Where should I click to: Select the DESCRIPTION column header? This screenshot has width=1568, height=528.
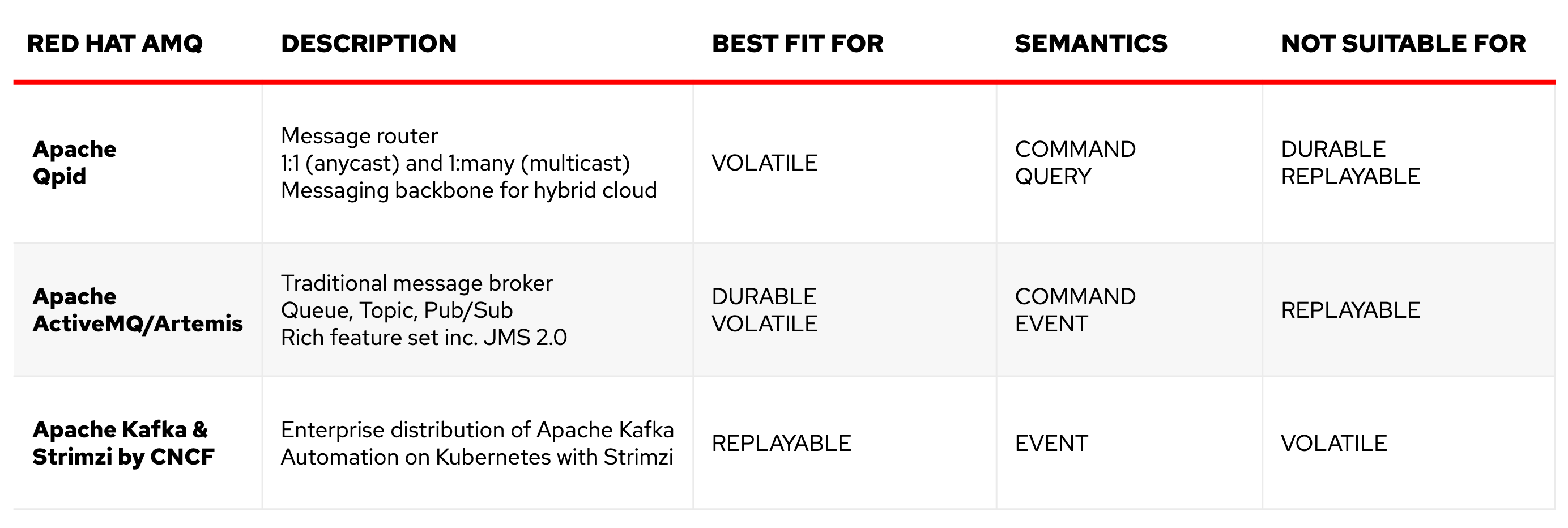pyautogui.click(x=368, y=44)
